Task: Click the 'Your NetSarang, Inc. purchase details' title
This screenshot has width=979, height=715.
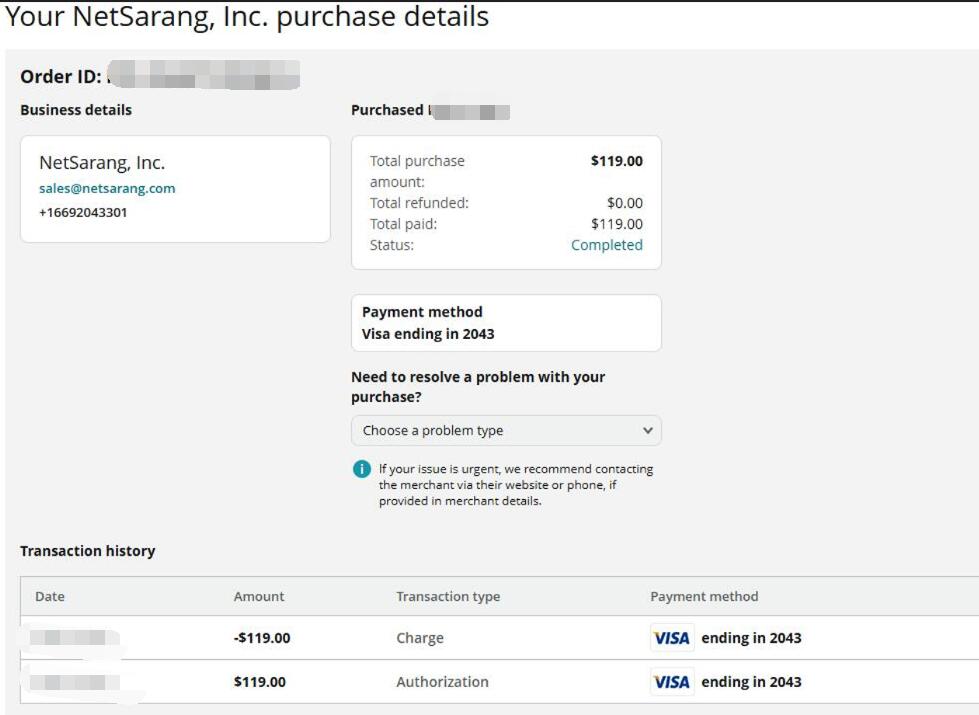Action: 247,16
